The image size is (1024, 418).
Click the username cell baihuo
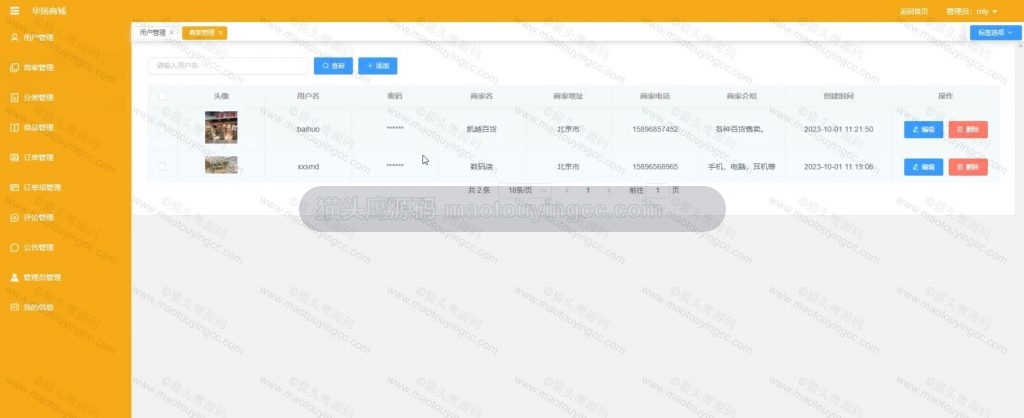(308, 129)
